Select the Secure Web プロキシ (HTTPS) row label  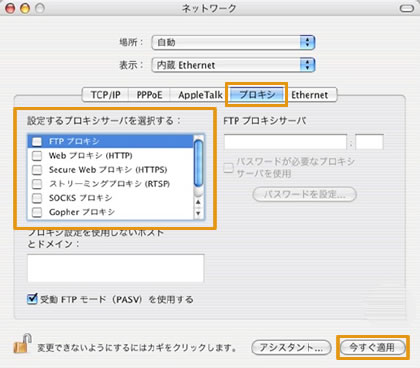(x=108, y=170)
